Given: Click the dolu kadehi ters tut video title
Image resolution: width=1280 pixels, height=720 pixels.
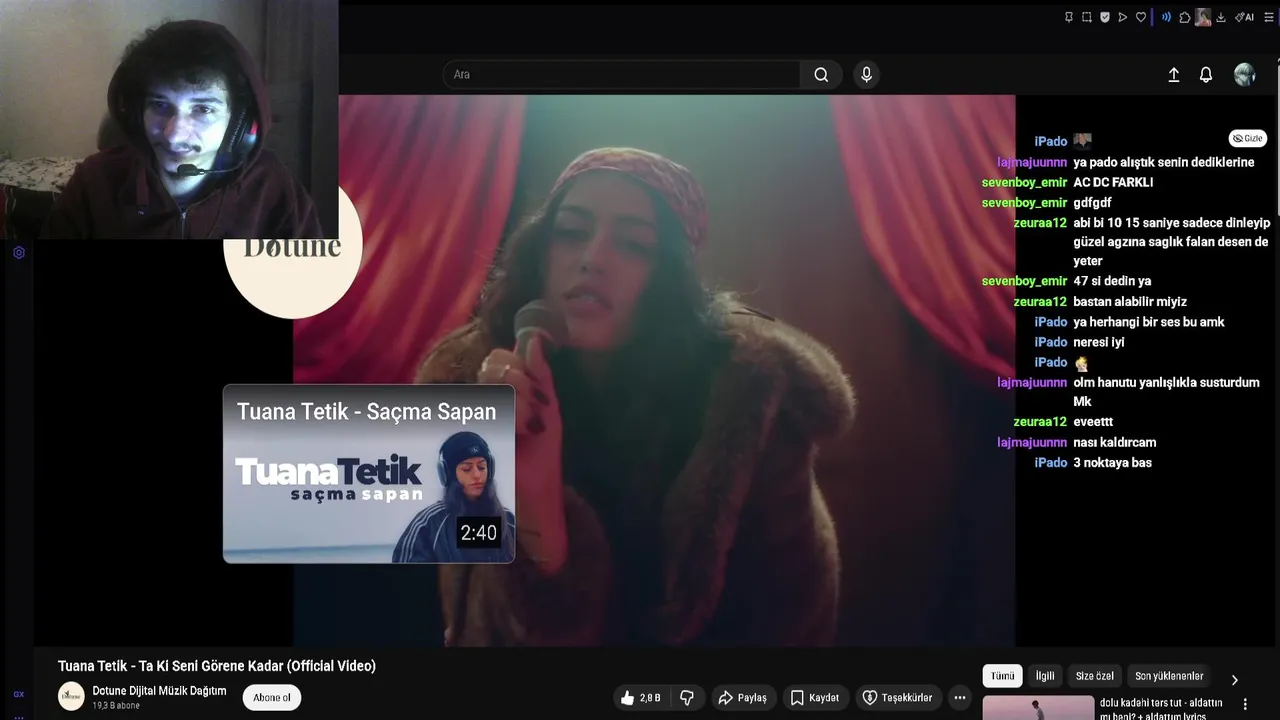Looking at the screenshot, I should click(1161, 709).
